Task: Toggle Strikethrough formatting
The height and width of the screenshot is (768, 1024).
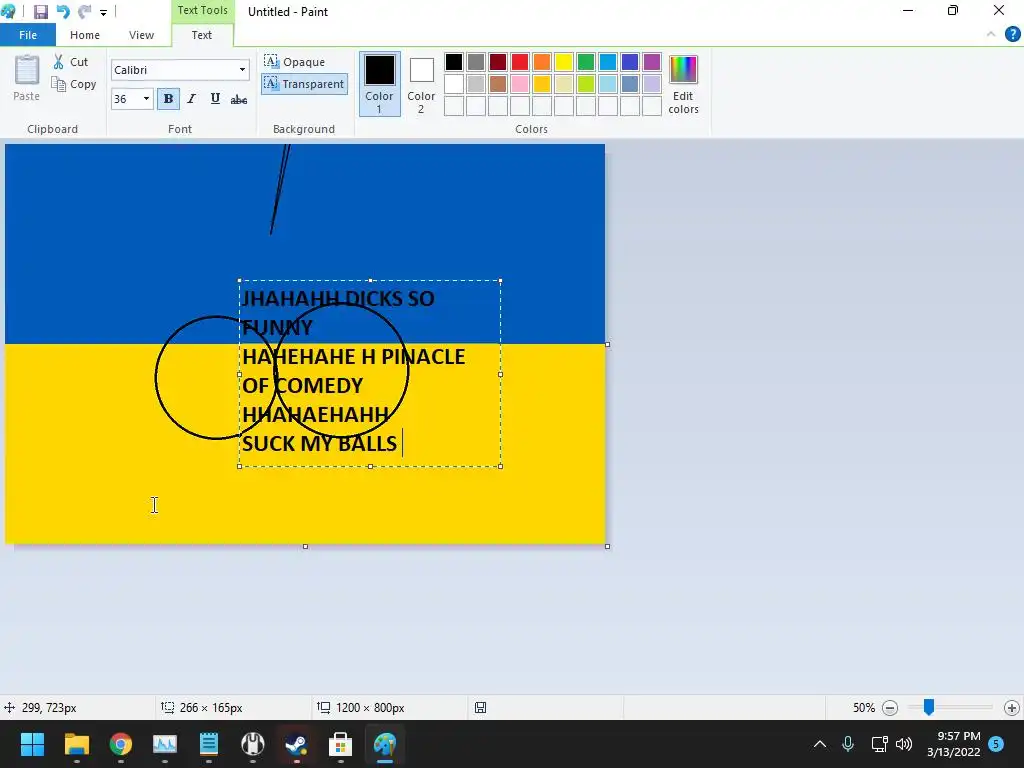Action: point(239,99)
